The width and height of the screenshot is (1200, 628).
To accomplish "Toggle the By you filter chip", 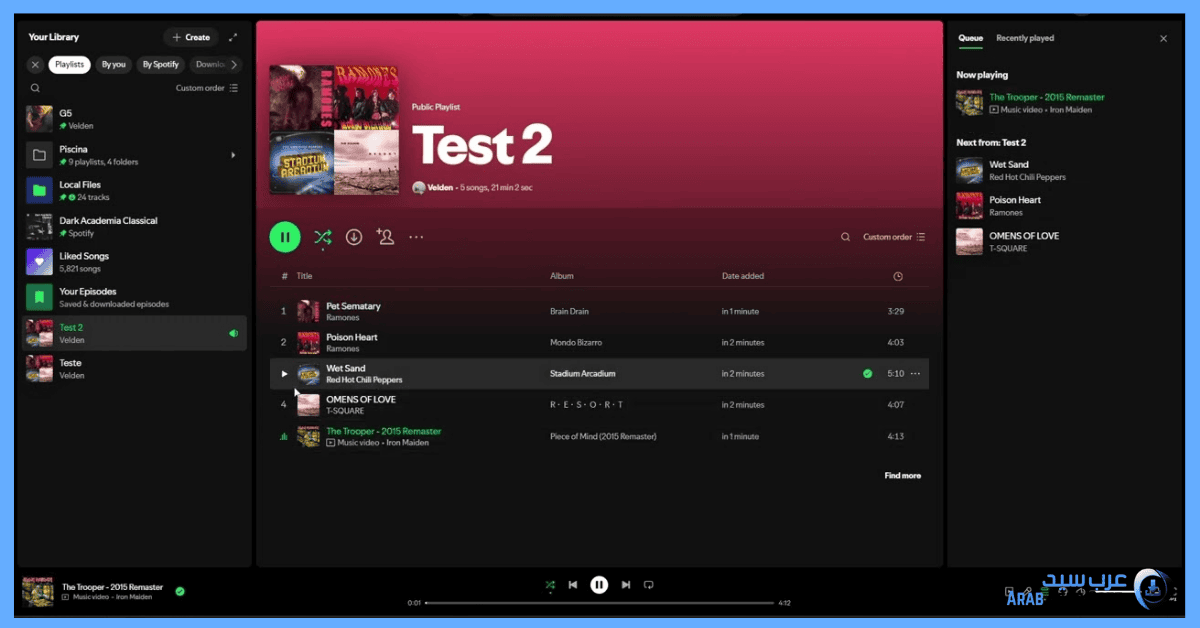I will tap(114, 64).
